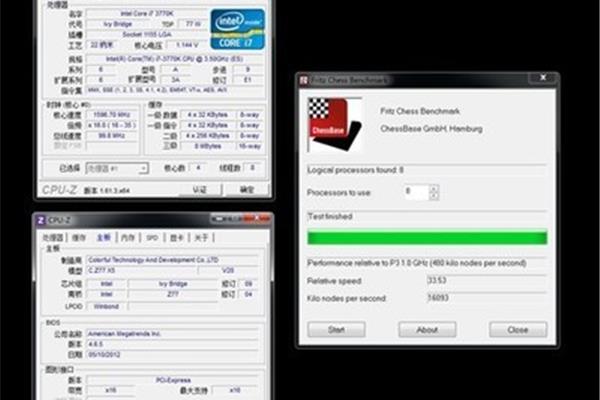The width and height of the screenshot is (600, 400).
Task: Click the bus speed 99.8 MHz value
Action: pyautogui.click(x=112, y=136)
